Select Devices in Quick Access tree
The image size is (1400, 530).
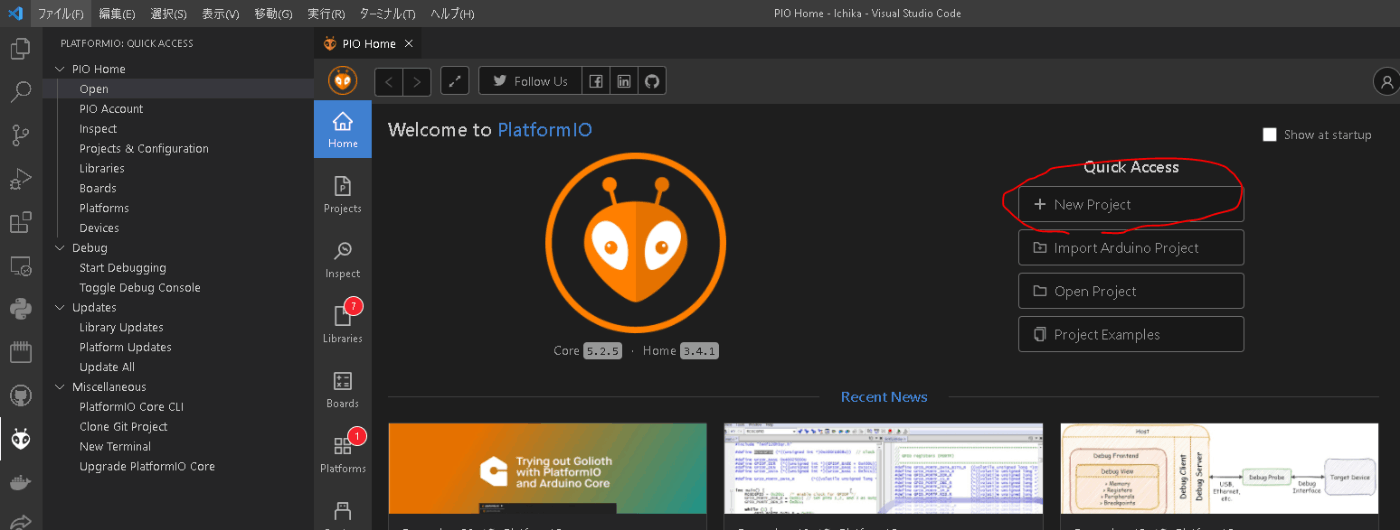point(178,228)
